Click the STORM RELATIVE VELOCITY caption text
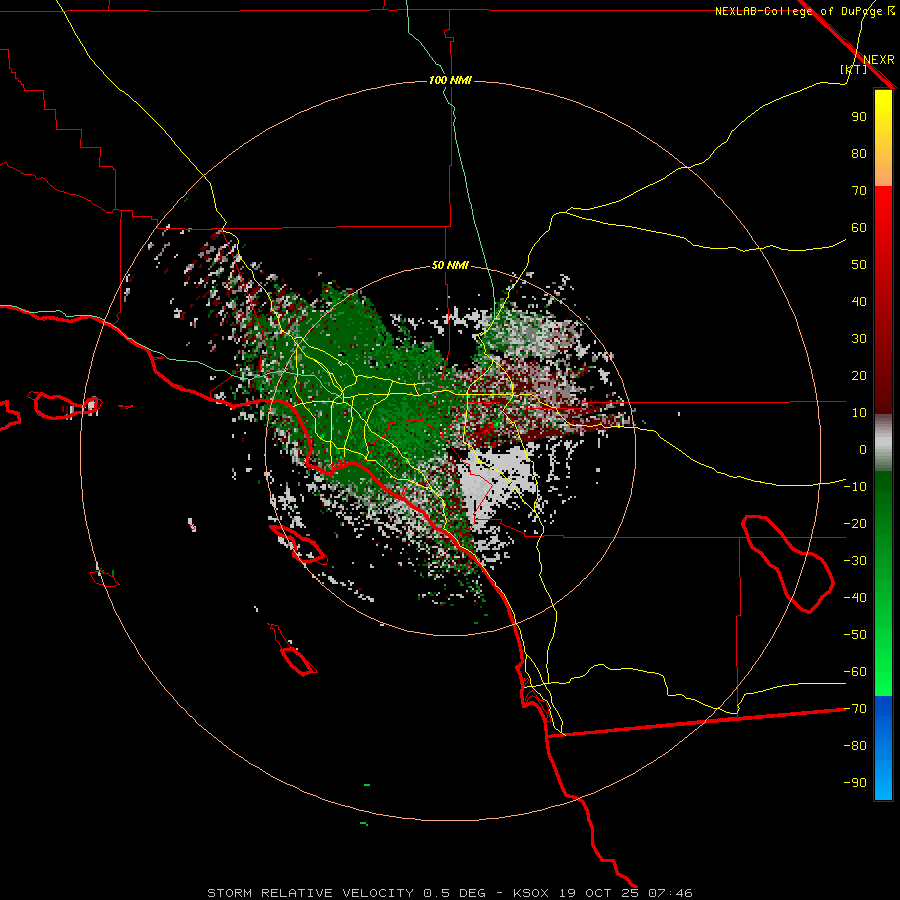This screenshot has height=900, width=900. pos(310,893)
